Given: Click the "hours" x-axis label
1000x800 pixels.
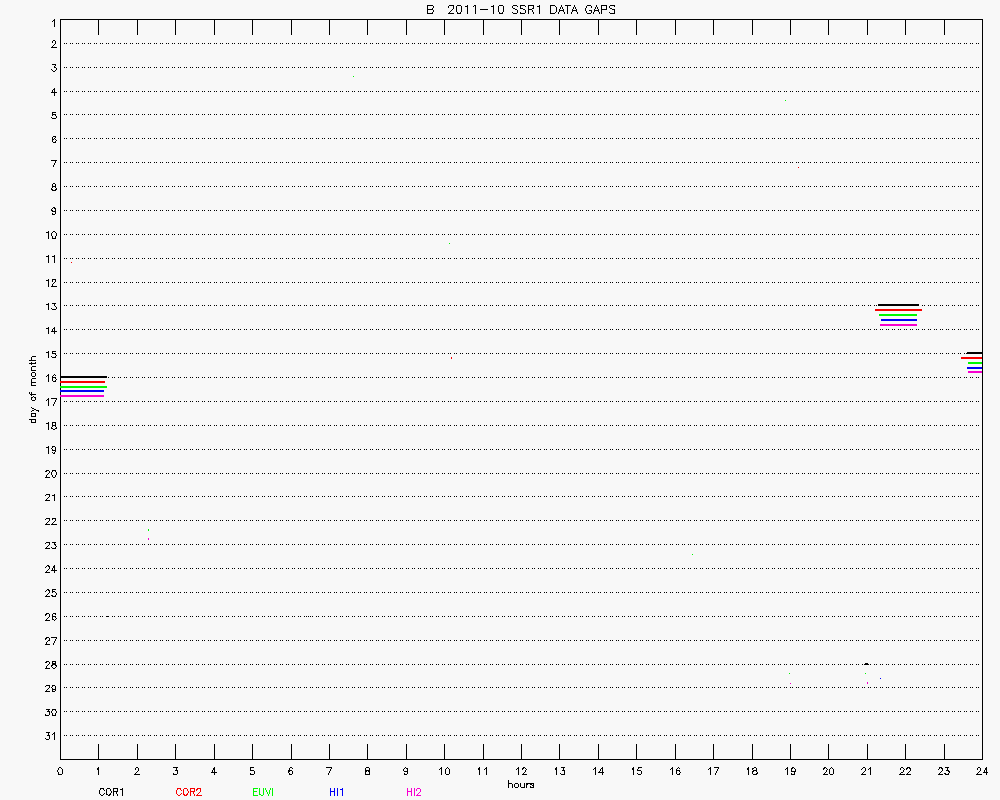Looking at the screenshot, I should (520, 784).
